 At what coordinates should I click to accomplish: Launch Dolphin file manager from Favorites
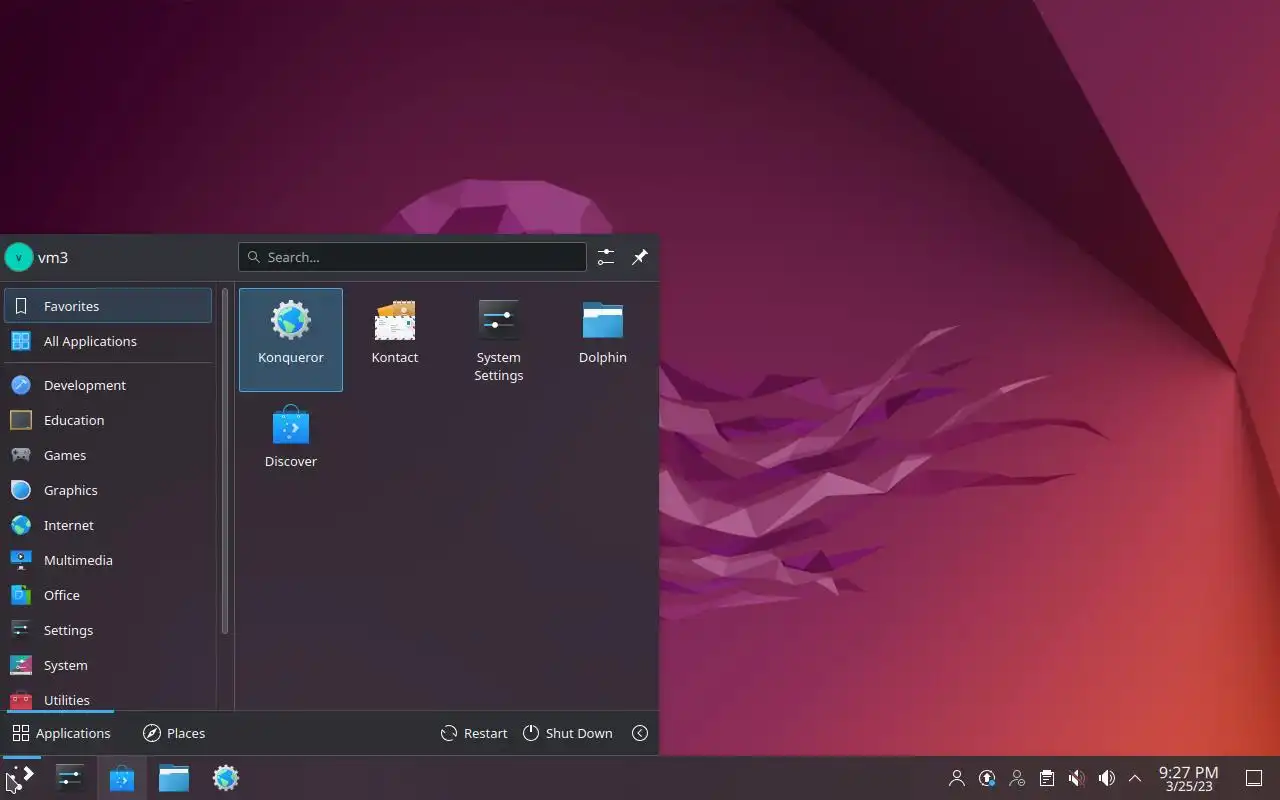click(x=603, y=340)
